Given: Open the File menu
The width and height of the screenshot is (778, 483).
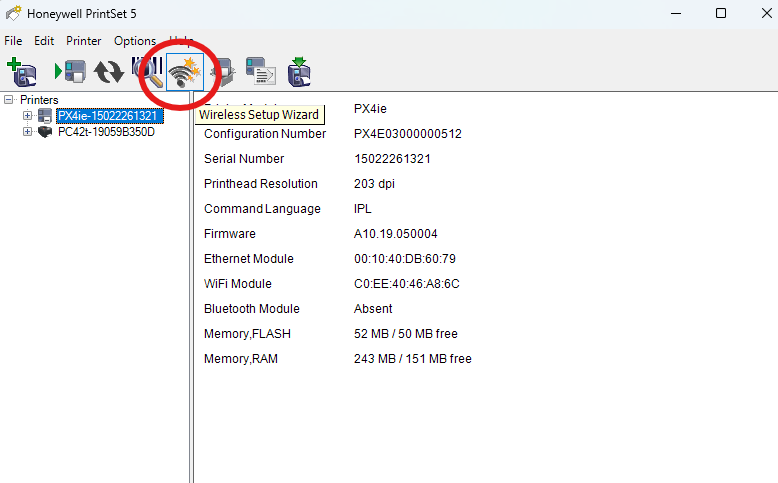Looking at the screenshot, I should click(x=13, y=41).
